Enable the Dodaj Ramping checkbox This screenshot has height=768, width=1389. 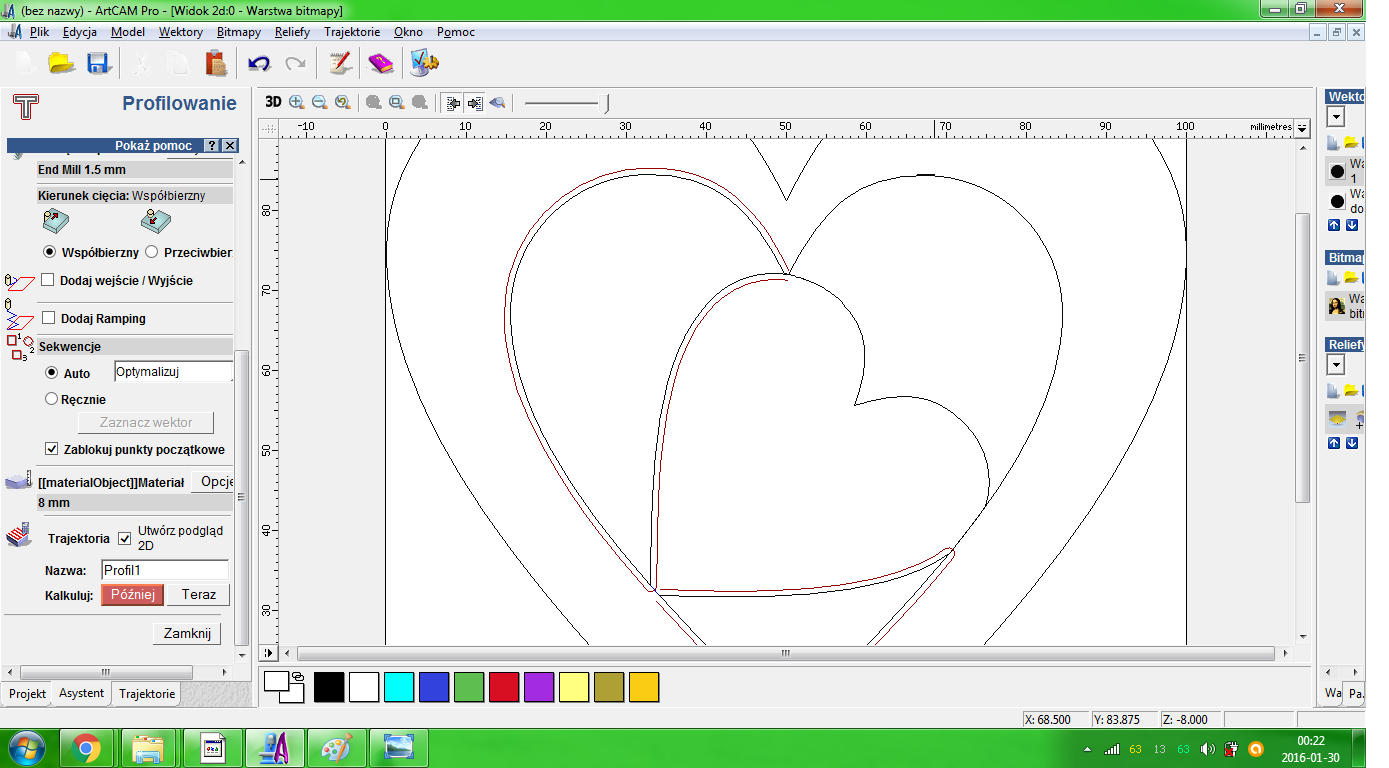(x=49, y=318)
